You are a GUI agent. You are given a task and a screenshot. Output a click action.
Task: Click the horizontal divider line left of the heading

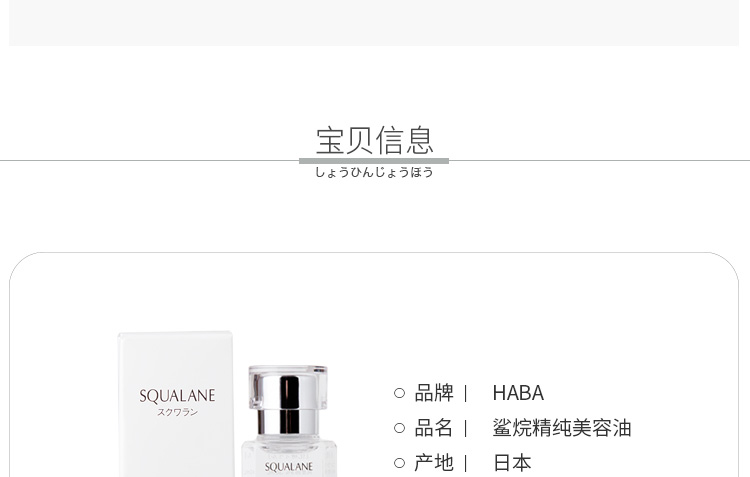coord(149,161)
